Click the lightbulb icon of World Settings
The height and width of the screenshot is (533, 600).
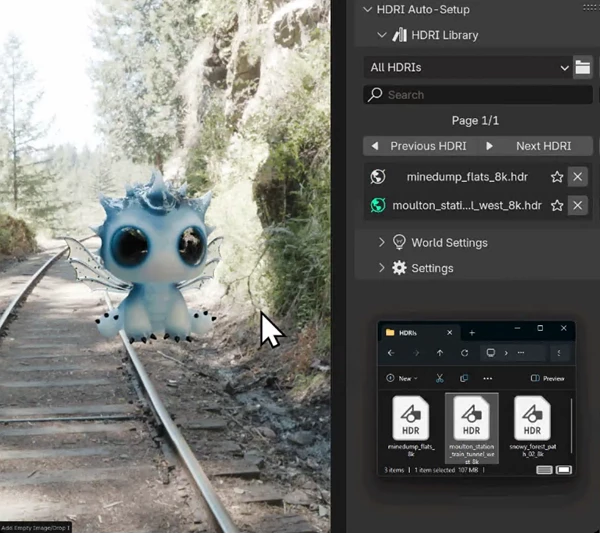click(399, 242)
